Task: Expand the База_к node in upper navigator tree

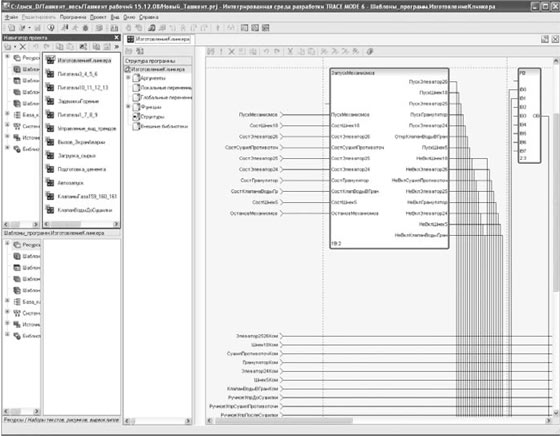Action: (7, 114)
